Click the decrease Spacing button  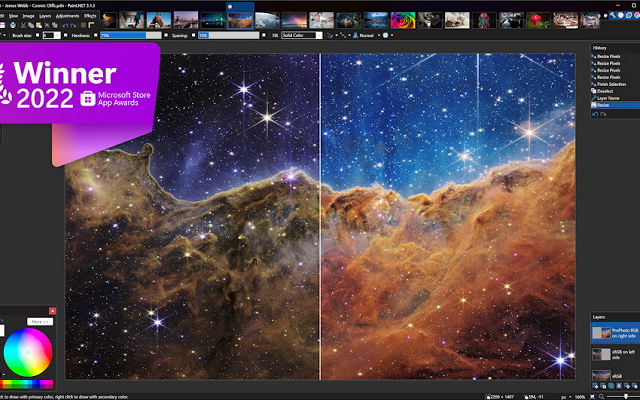[x=193, y=35]
